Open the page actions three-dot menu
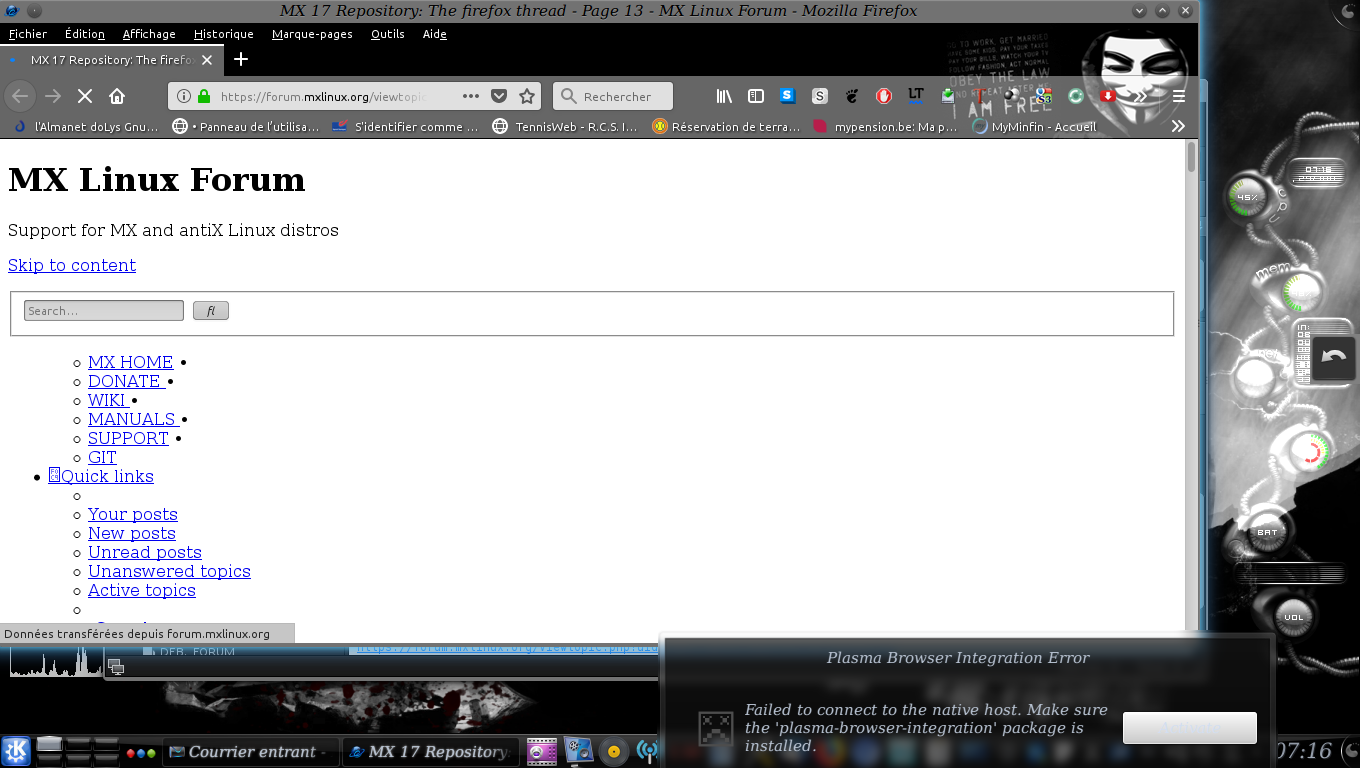This screenshot has height=768, width=1360. (471, 96)
